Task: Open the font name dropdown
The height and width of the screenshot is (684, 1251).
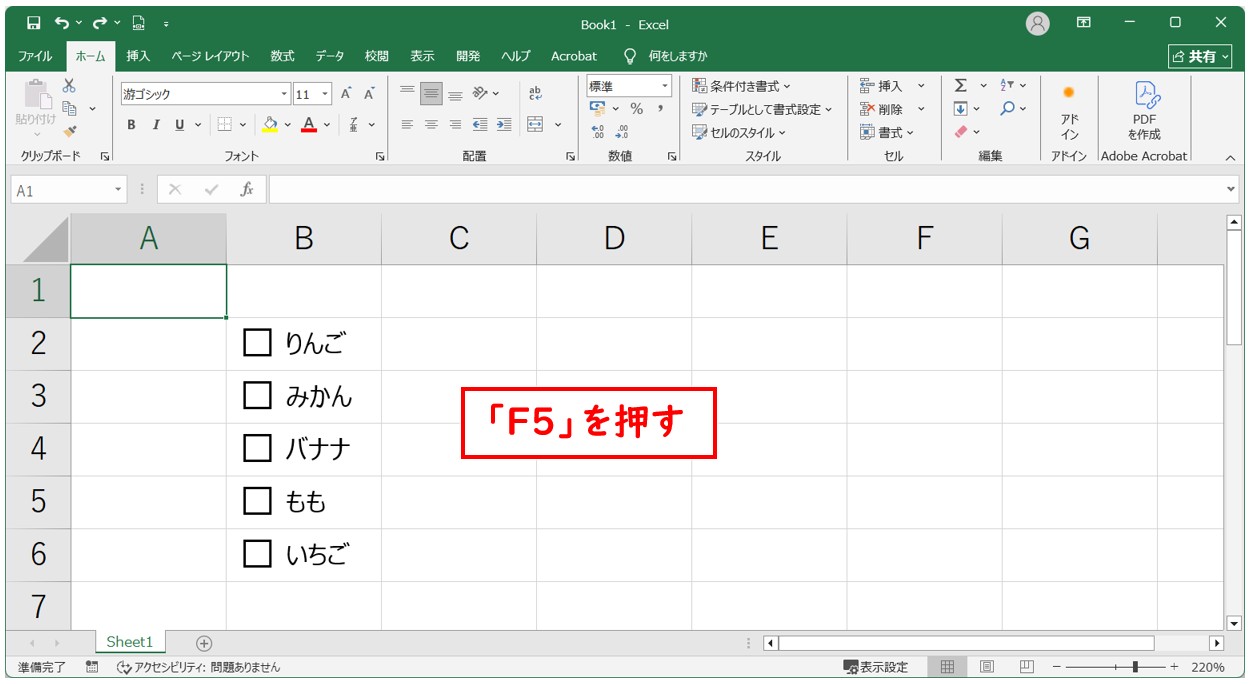Action: point(284,94)
